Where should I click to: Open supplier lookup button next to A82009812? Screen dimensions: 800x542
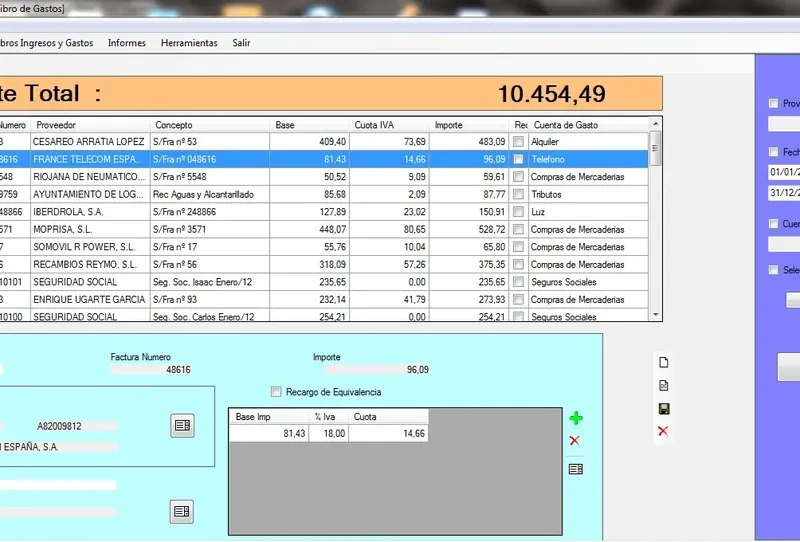(x=182, y=425)
